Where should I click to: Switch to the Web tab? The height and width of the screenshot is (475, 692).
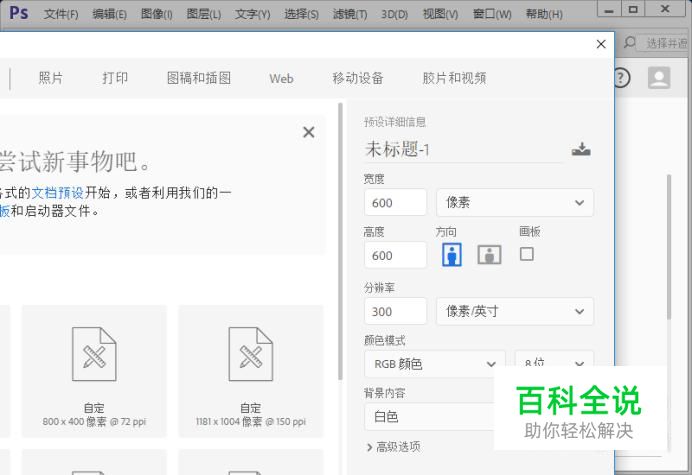pos(281,79)
